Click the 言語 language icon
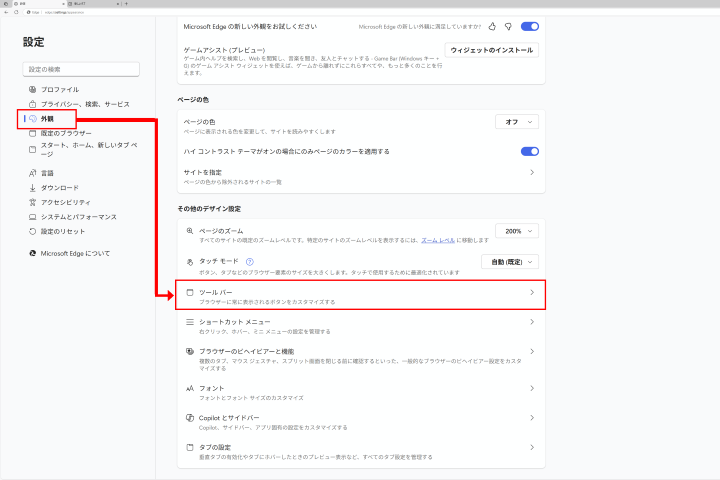720x480 pixels. pyautogui.click(x=33, y=173)
